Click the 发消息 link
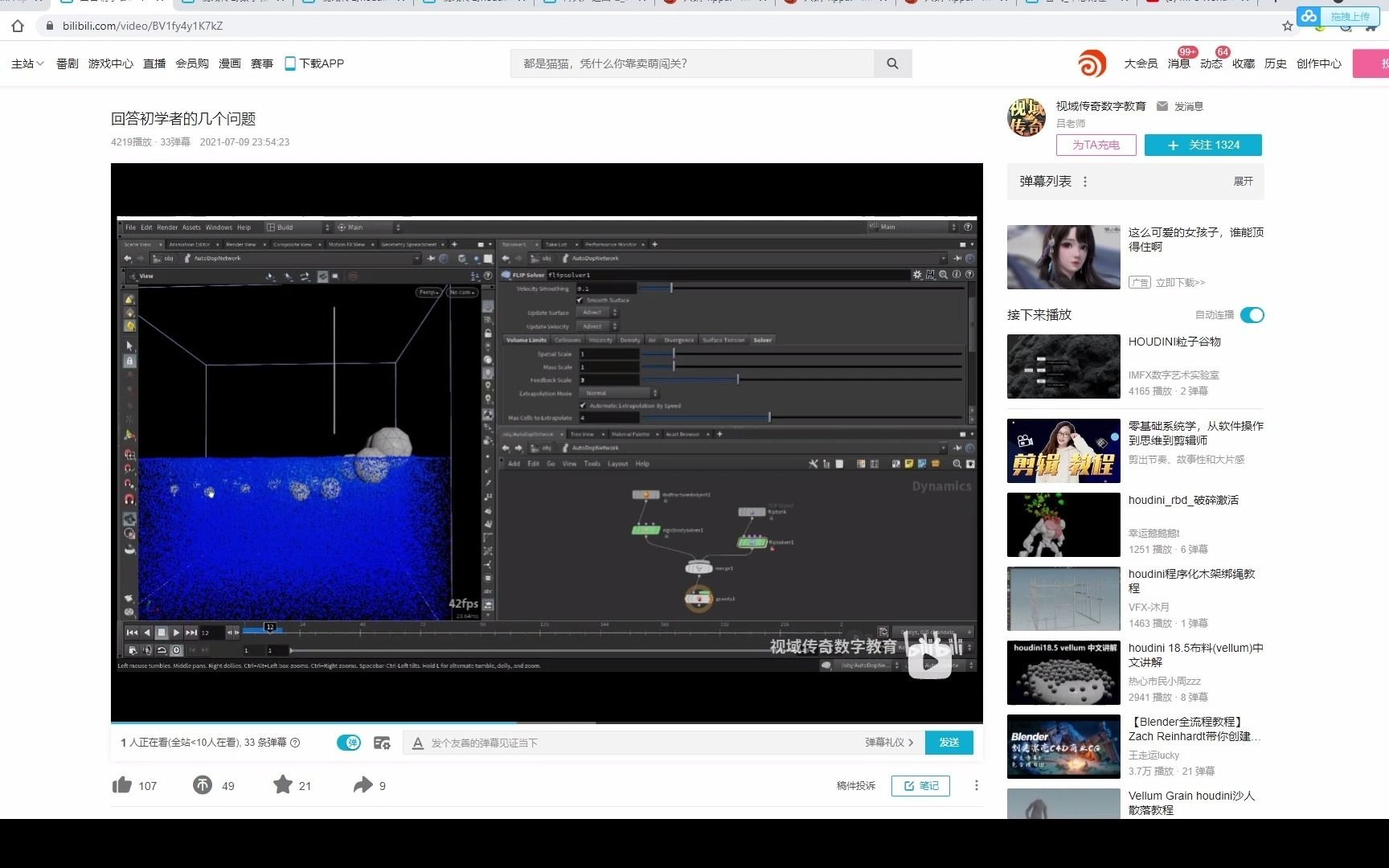1389x868 pixels. 1189,106
